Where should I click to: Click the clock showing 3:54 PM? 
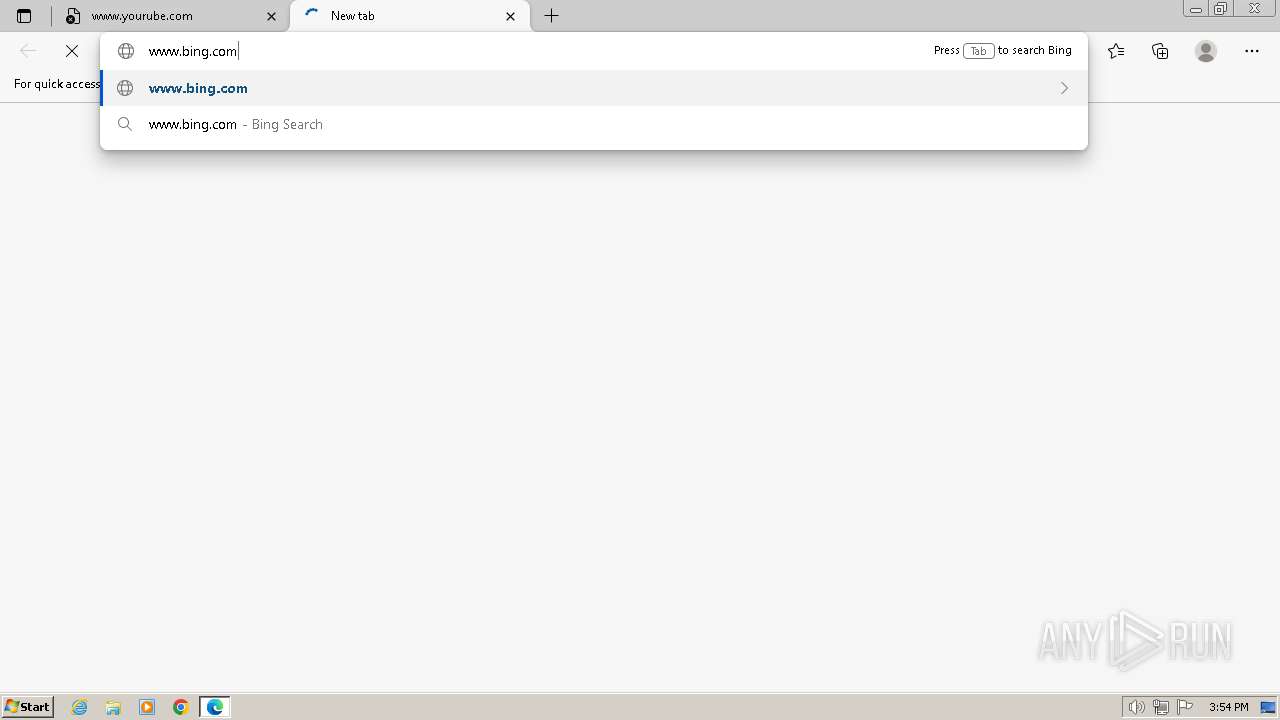click(1228, 707)
